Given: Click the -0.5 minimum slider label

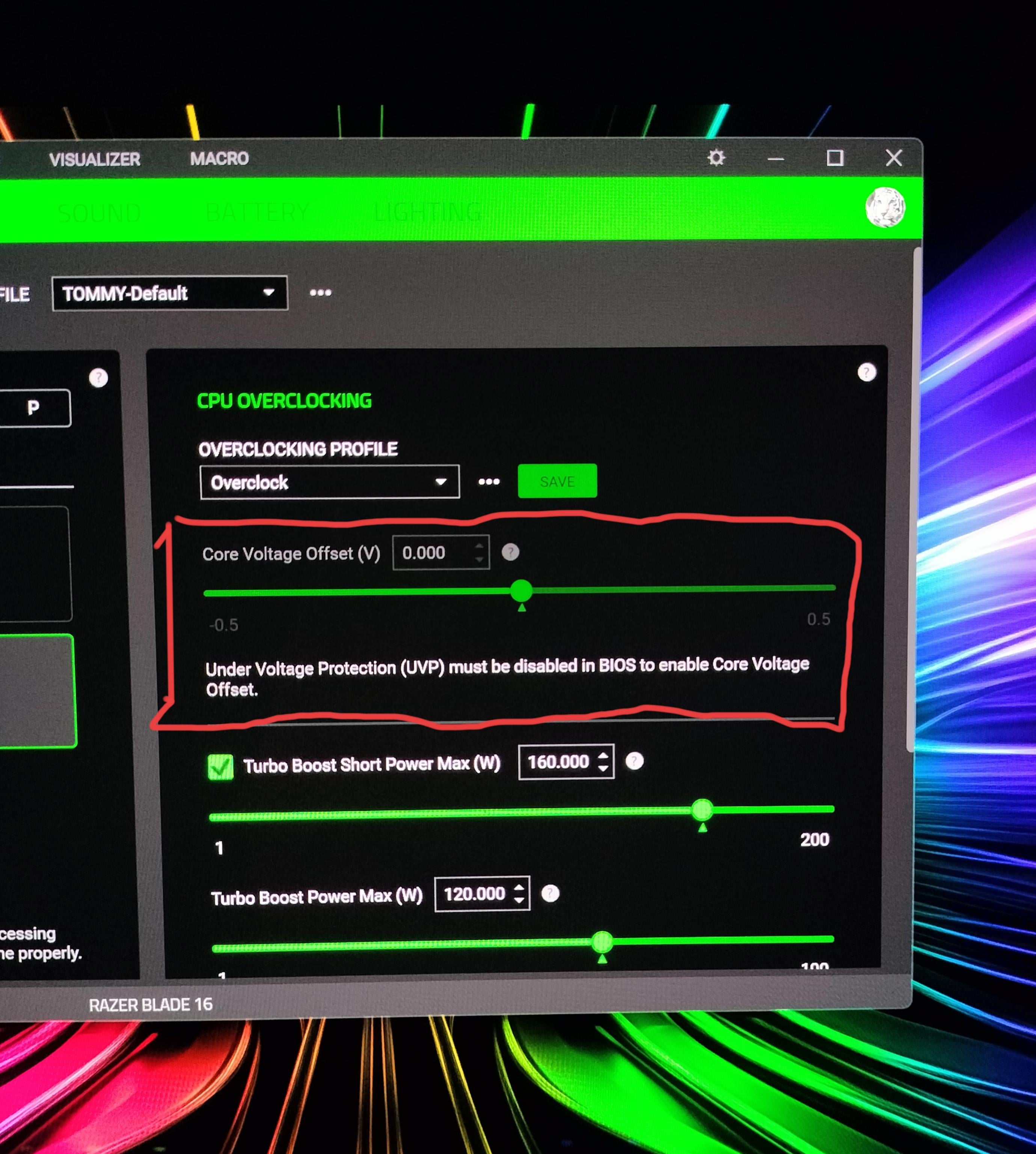Looking at the screenshot, I should click(224, 625).
